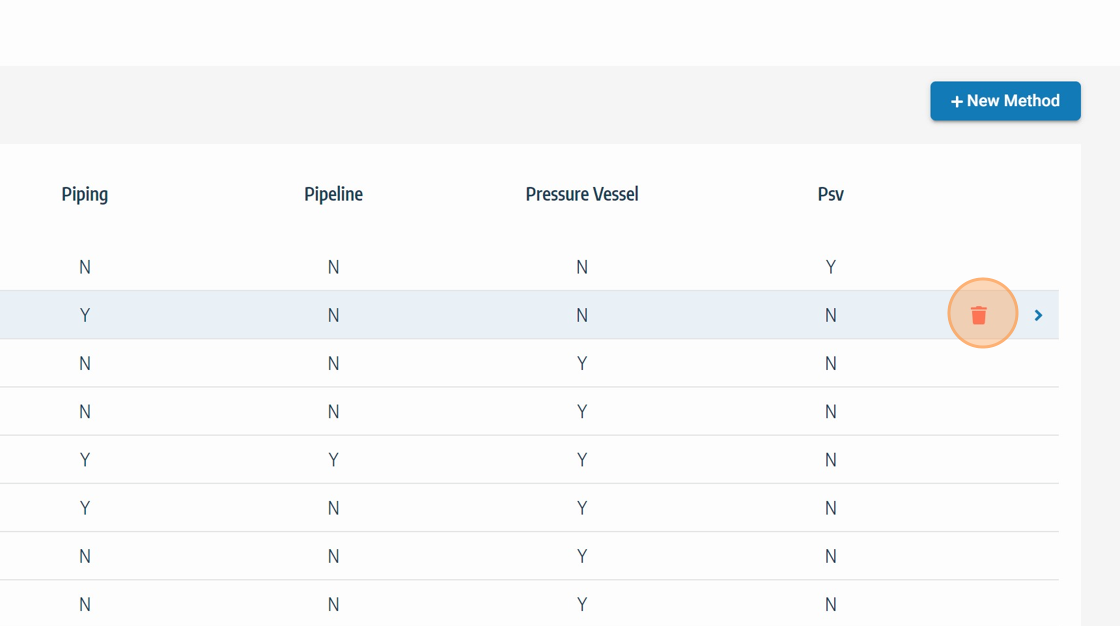This screenshot has height=626, width=1120.
Task: Select Pressure Vessel Y in row with Pipeline Y
Action: [x=582, y=460]
